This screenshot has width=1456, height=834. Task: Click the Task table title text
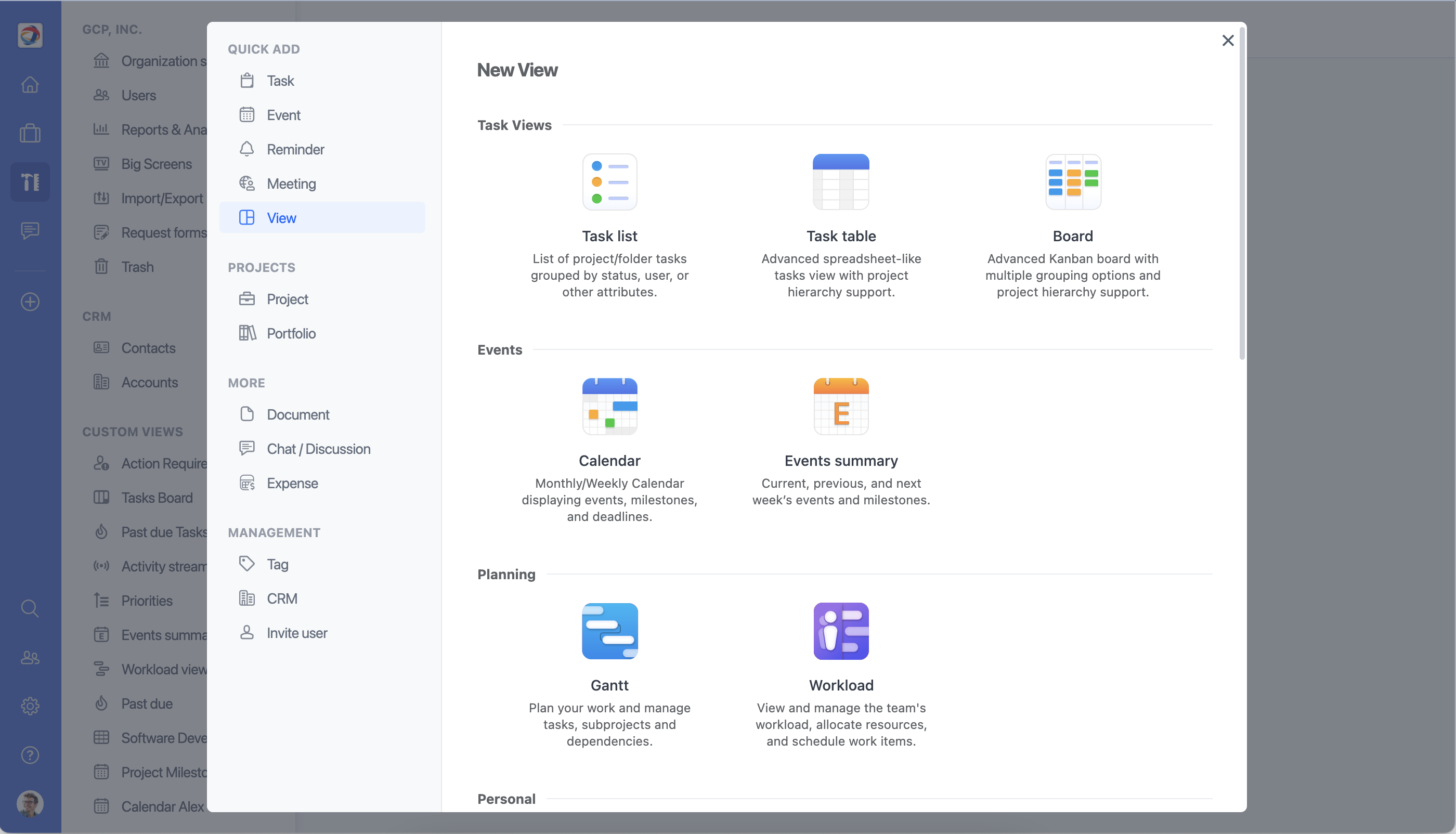point(841,236)
